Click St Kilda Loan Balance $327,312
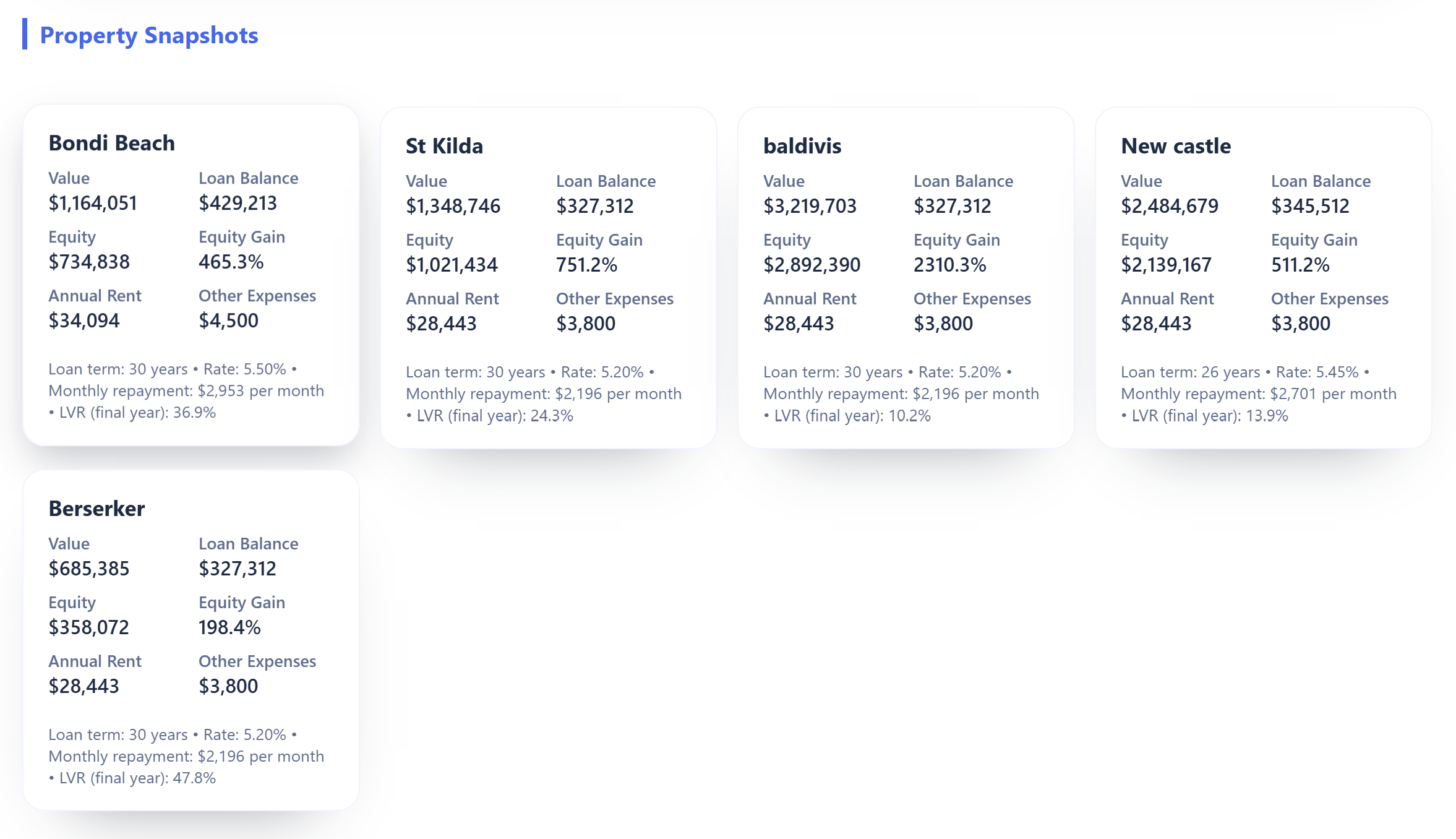 (x=595, y=205)
